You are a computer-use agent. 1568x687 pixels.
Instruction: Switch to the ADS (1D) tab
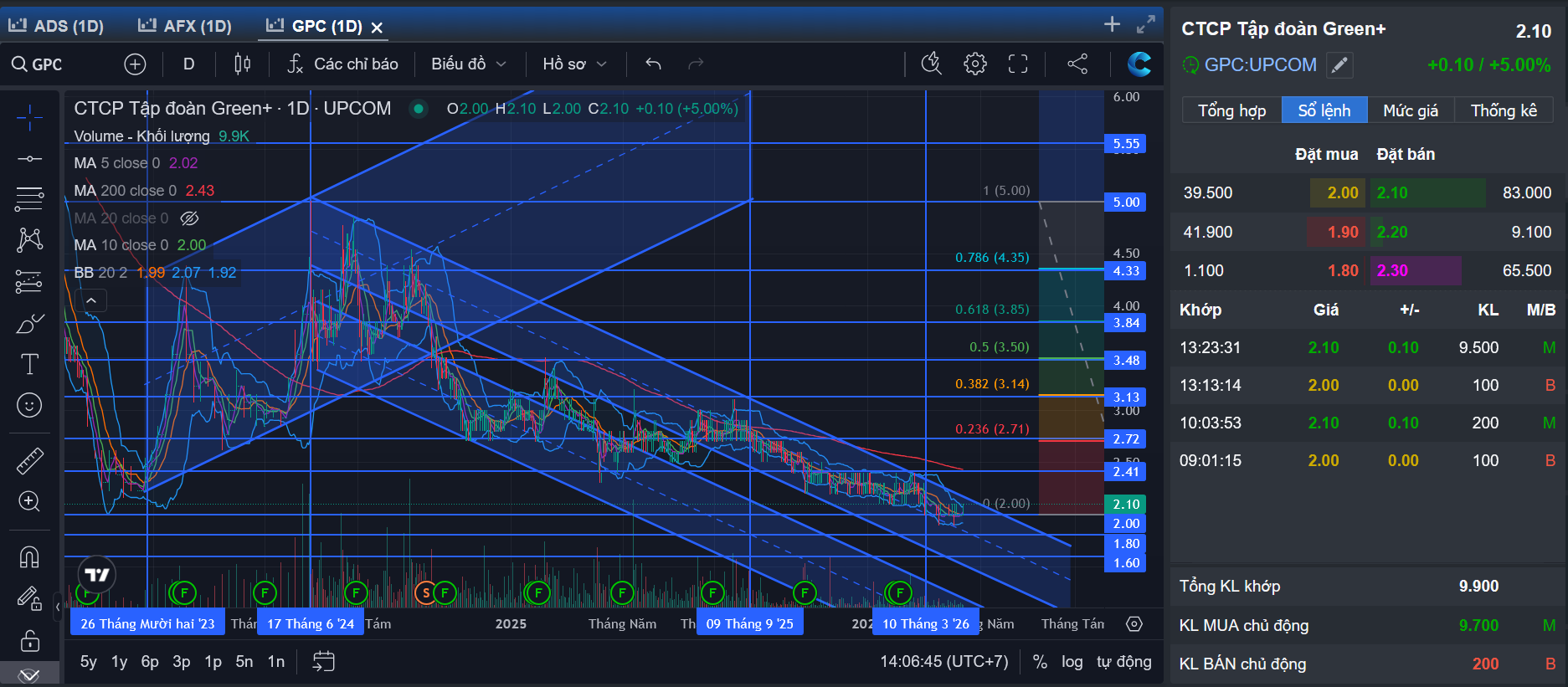point(56,26)
